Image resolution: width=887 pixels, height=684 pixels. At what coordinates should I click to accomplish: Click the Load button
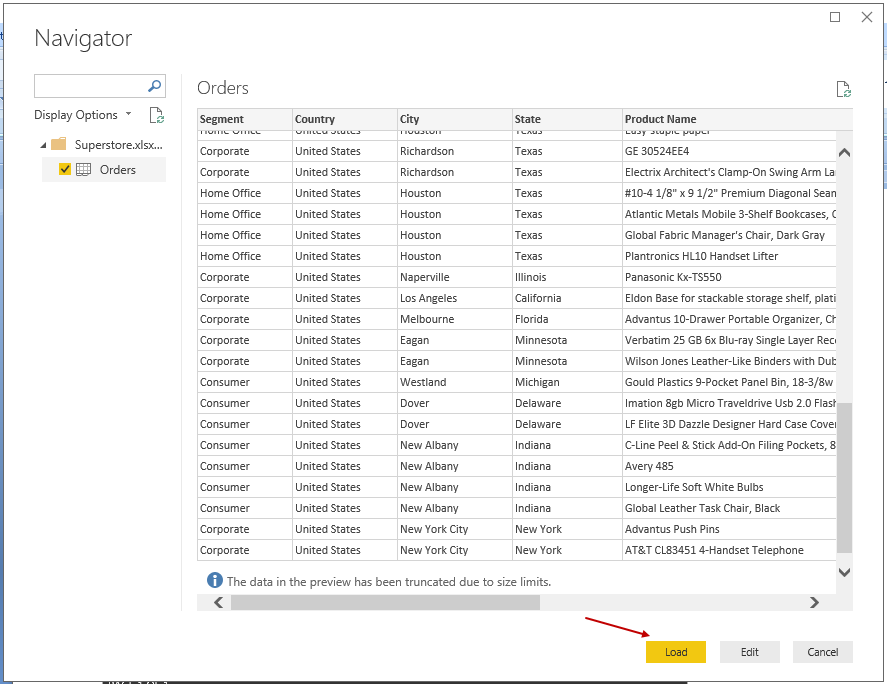tap(676, 652)
